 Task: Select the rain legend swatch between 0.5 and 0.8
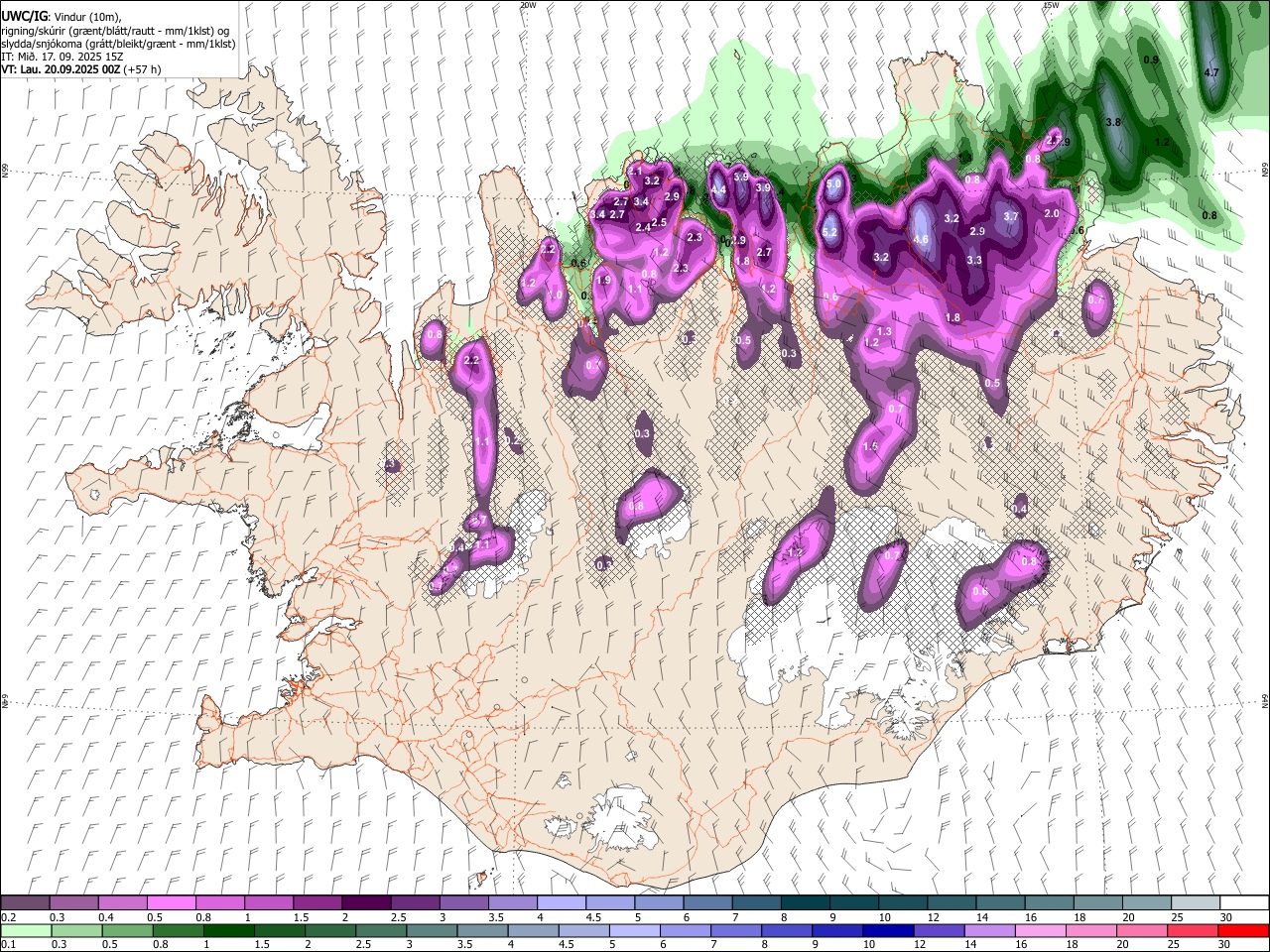pyautogui.click(x=128, y=930)
